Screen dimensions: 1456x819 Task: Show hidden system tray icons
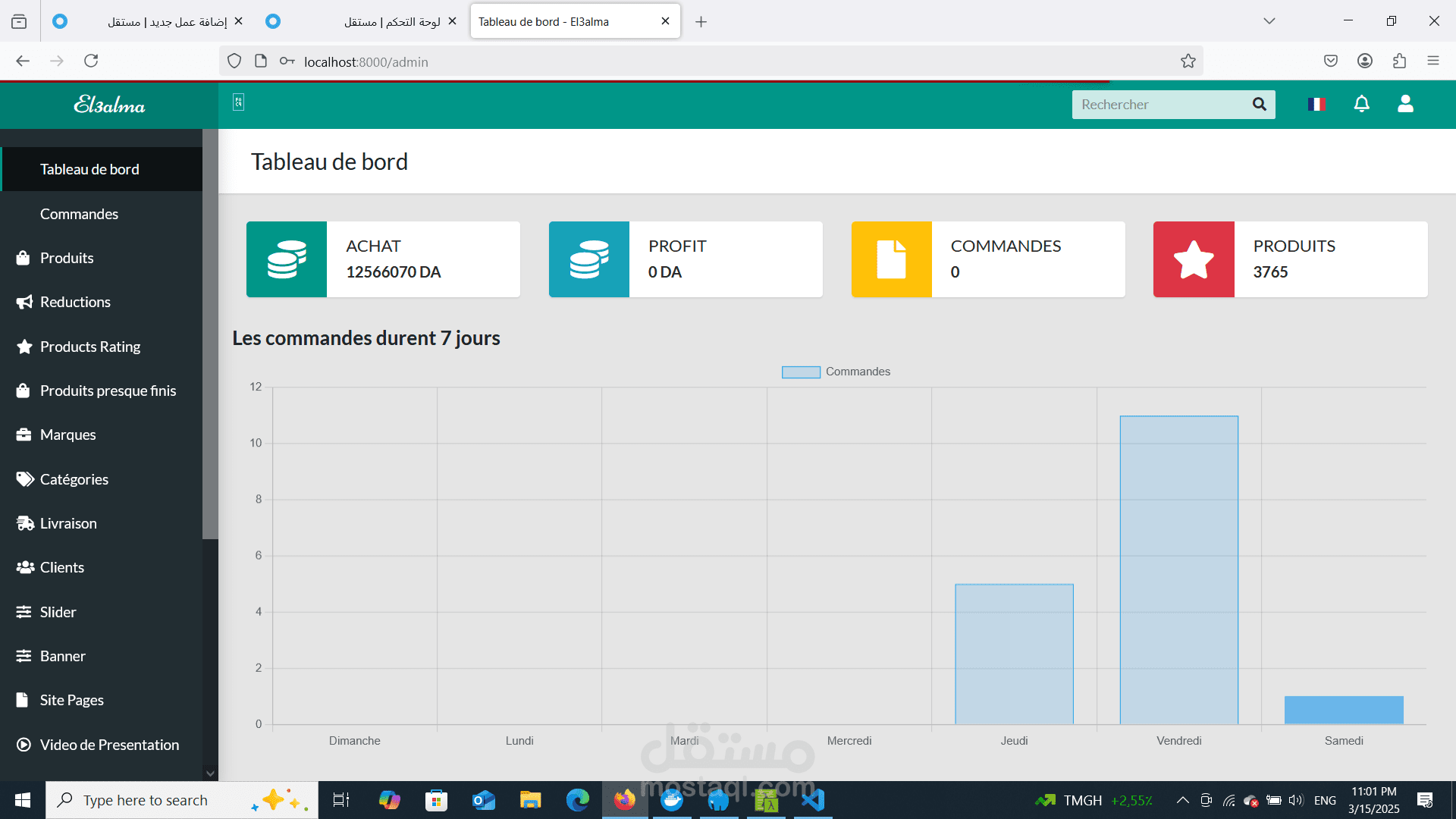tap(1182, 800)
